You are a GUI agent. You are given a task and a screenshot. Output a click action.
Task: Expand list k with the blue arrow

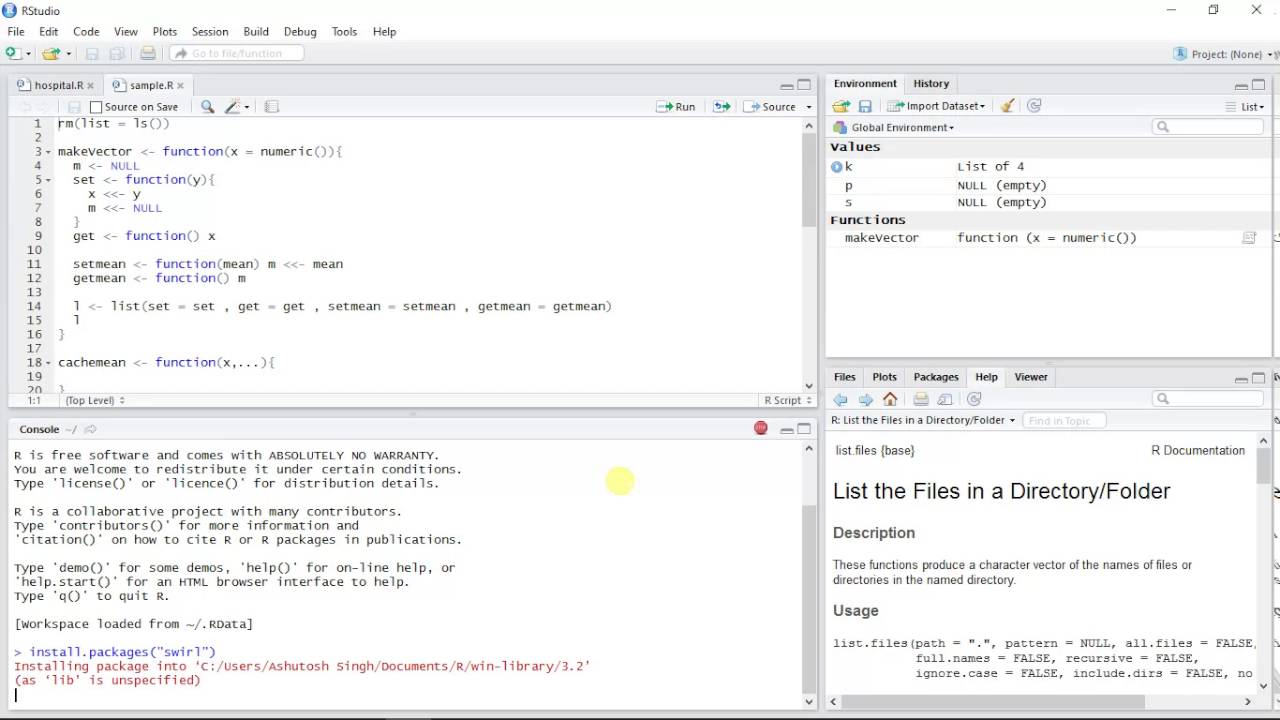click(836, 167)
